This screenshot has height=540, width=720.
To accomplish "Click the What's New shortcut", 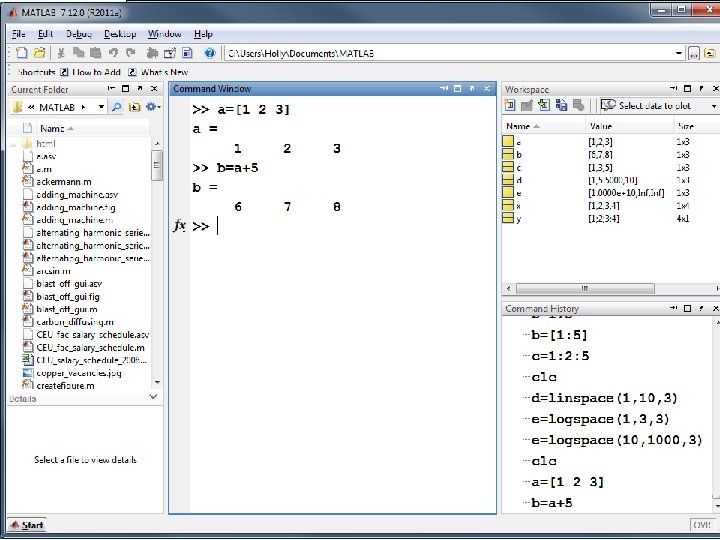I will pyautogui.click(x=158, y=72).
